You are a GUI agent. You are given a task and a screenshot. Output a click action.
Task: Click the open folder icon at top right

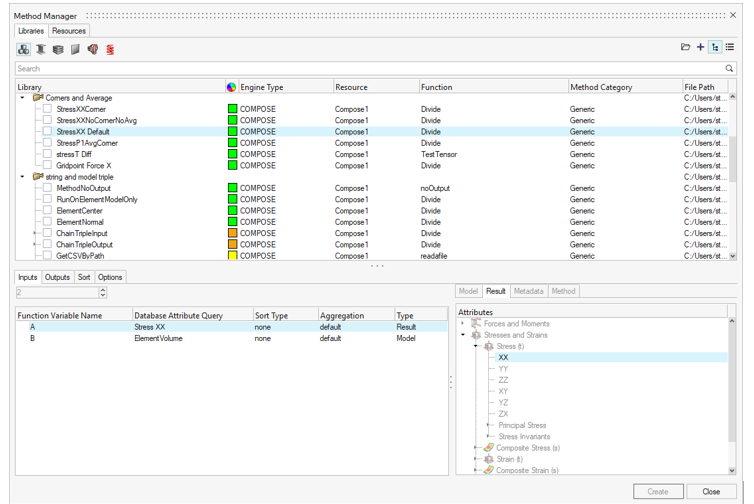pos(685,47)
